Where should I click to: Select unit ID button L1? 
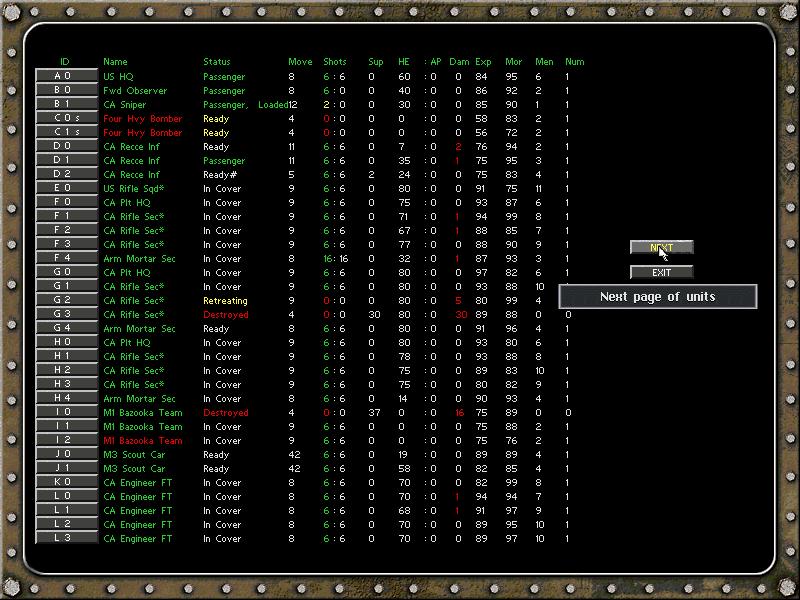click(x=67, y=510)
